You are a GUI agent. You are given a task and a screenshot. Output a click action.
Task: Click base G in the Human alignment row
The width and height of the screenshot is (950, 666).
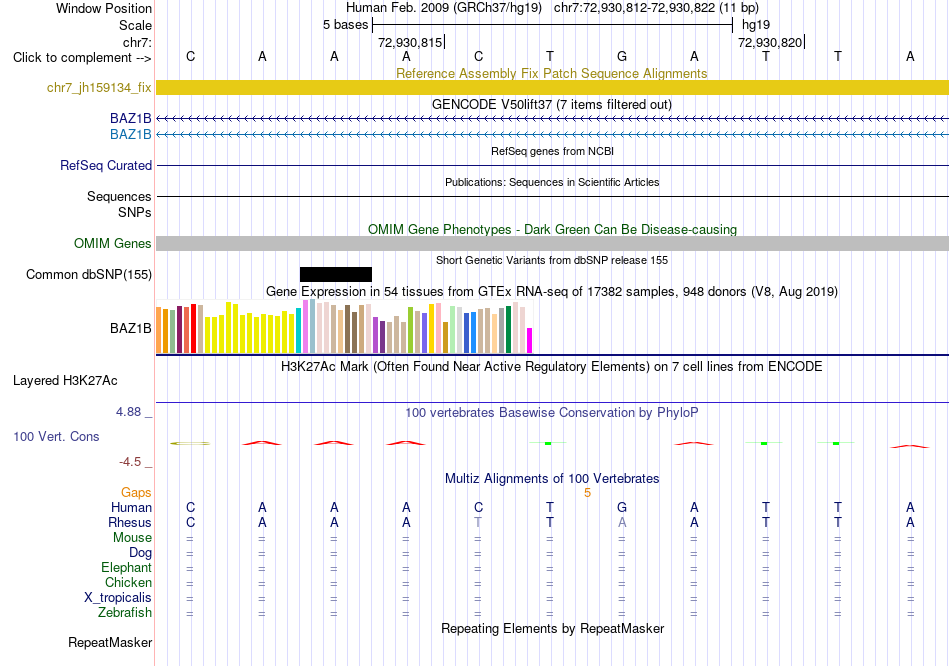click(622, 507)
